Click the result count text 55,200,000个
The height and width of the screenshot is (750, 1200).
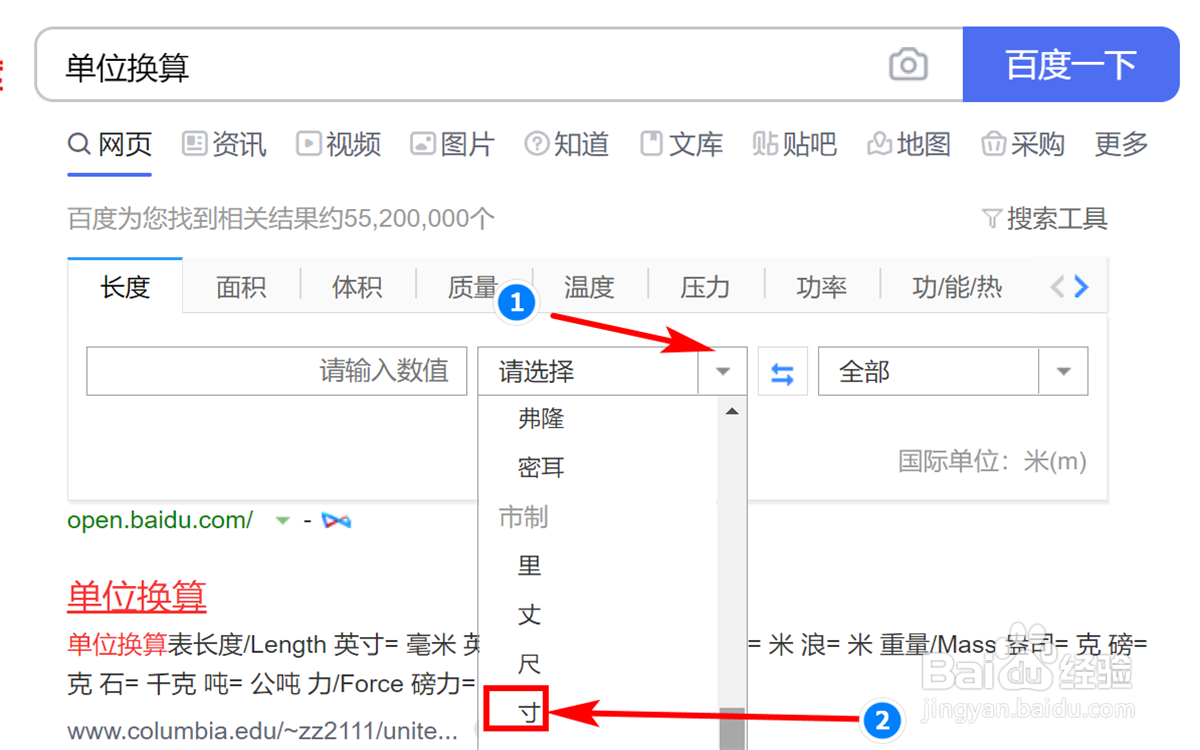[419, 219]
